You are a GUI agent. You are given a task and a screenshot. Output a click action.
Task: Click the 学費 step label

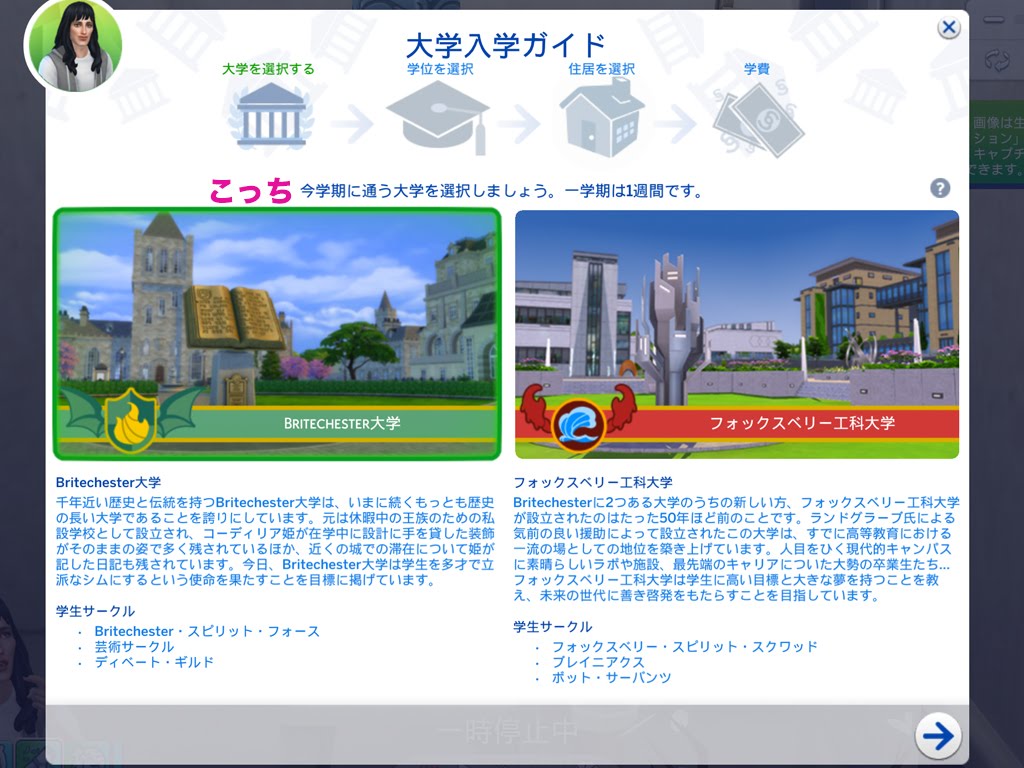757,69
